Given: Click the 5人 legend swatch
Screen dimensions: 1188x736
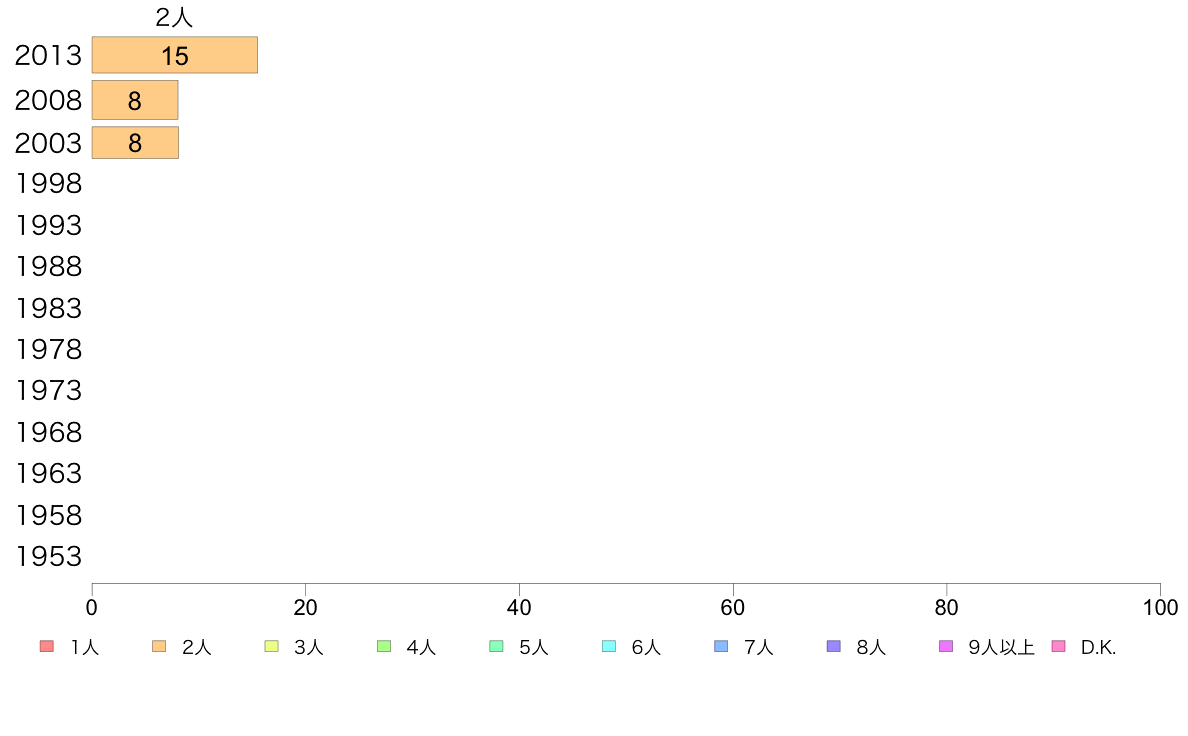Looking at the screenshot, I should pos(496,647).
